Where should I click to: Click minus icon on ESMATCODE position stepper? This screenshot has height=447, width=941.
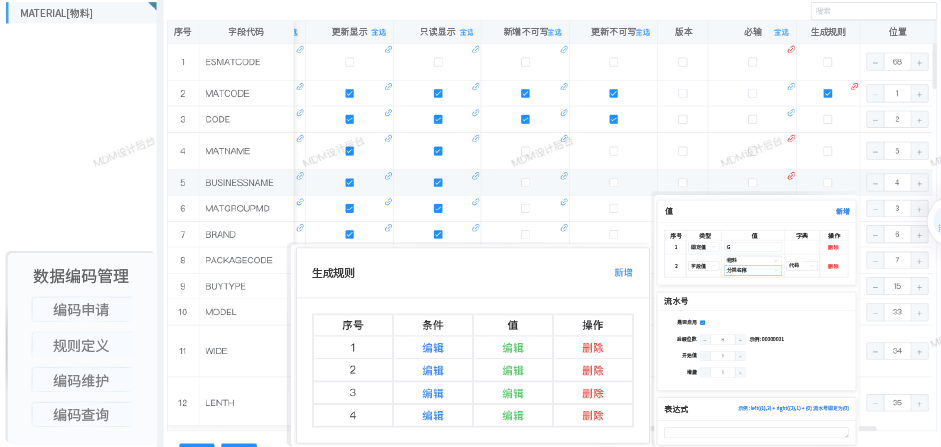[x=875, y=62]
